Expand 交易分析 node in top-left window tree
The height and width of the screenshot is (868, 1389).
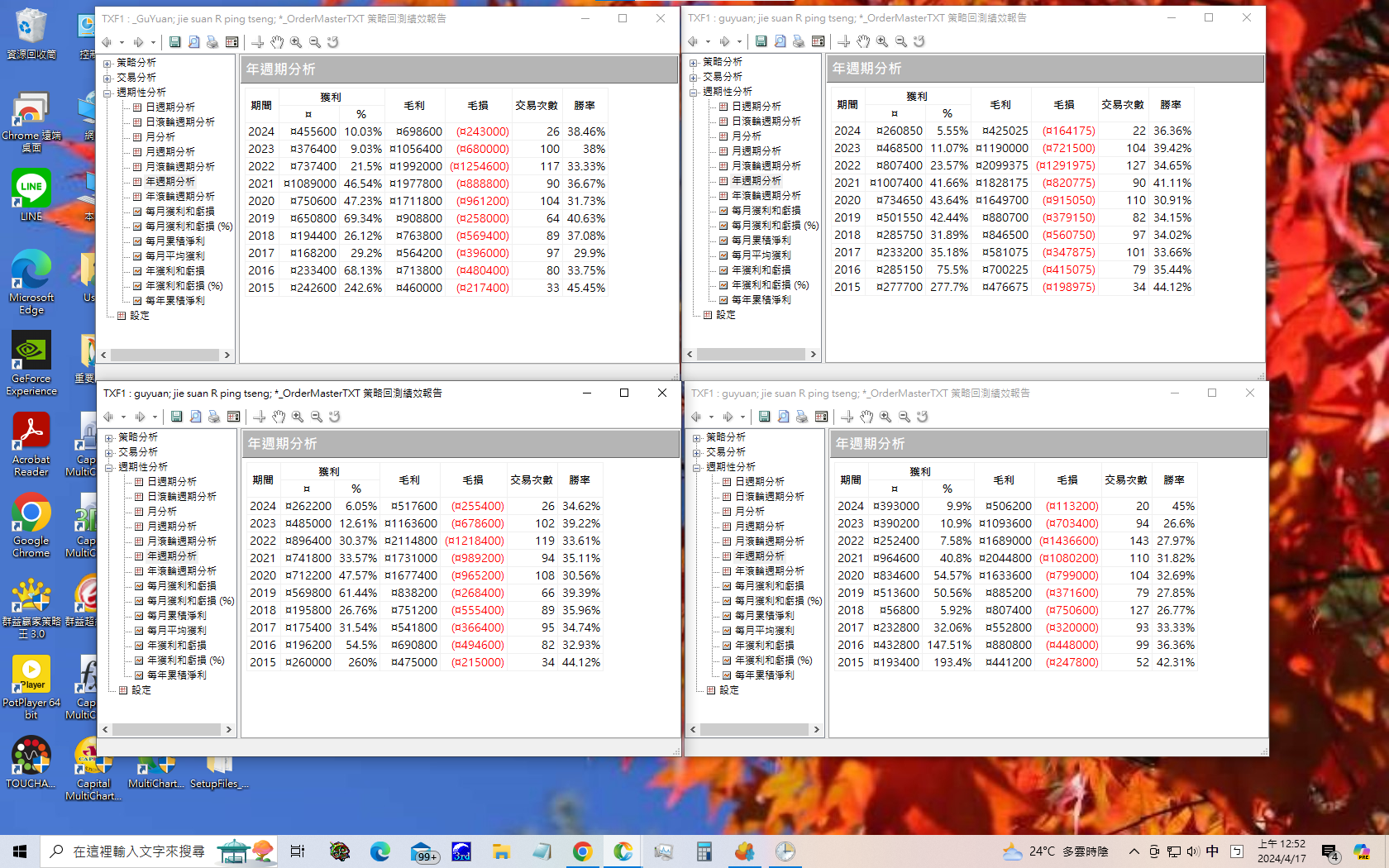(107, 78)
